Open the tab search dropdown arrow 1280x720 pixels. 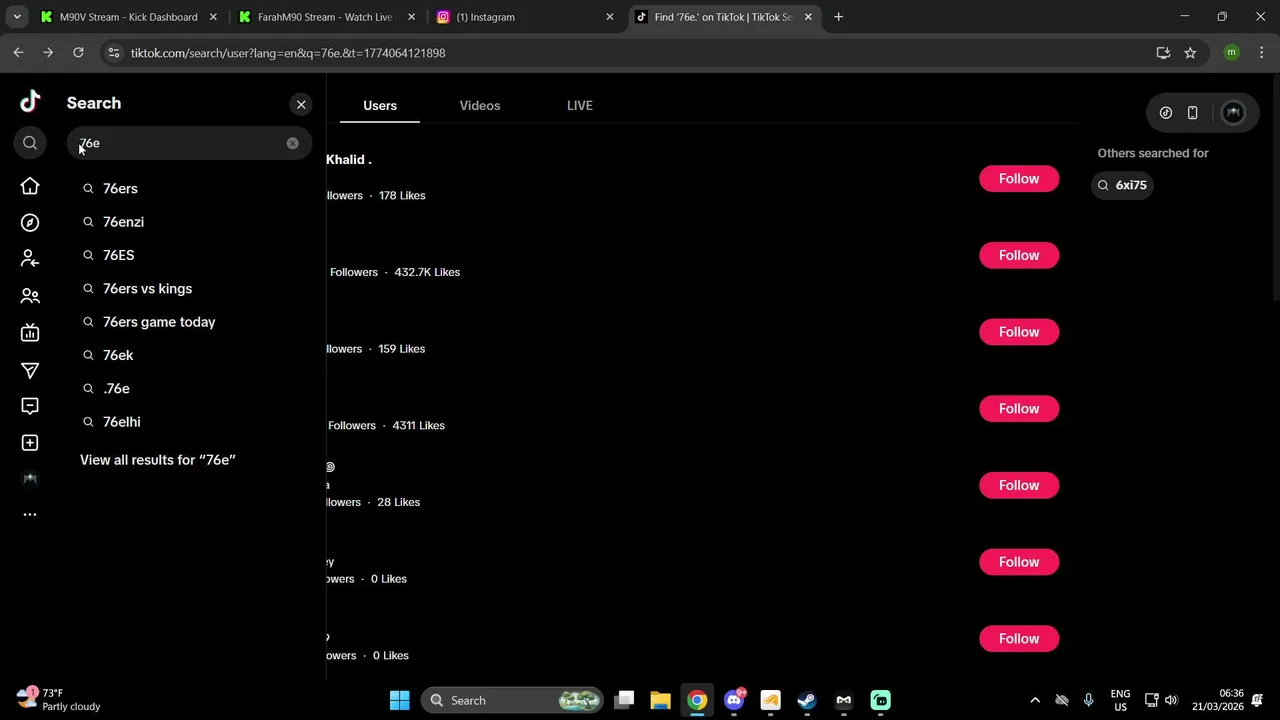pyautogui.click(x=16, y=17)
